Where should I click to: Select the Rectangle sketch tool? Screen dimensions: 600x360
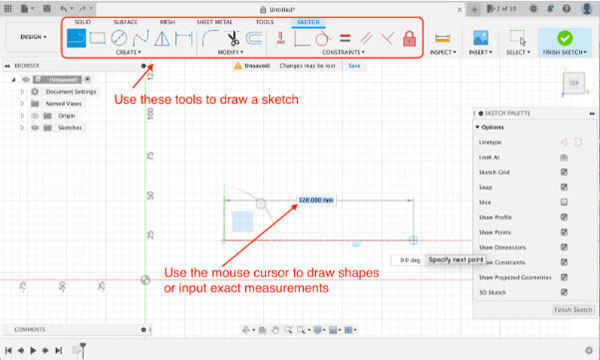pyautogui.click(x=97, y=38)
